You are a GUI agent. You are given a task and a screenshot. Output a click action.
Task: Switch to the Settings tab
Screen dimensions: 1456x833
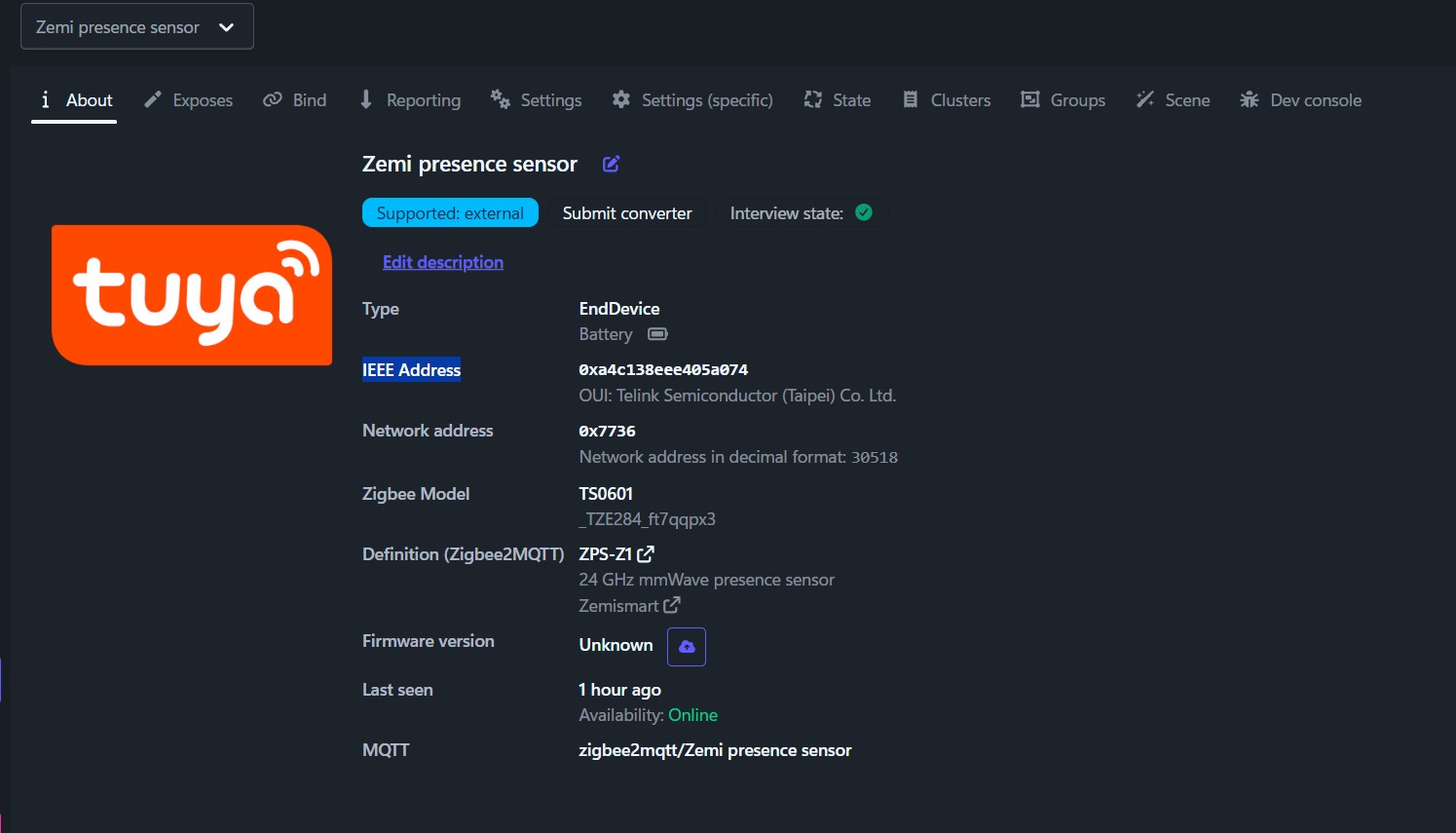pyautogui.click(x=537, y=100)
